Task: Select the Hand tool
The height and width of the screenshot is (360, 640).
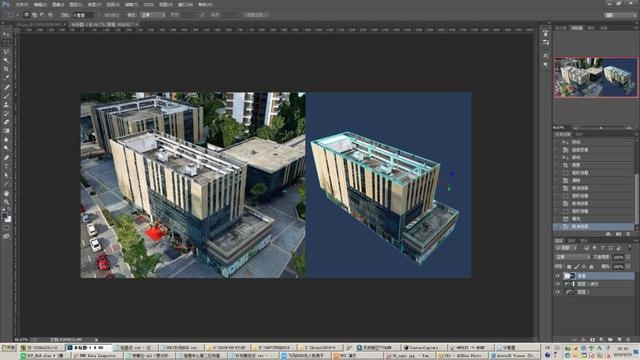Action: click(6, 193)
